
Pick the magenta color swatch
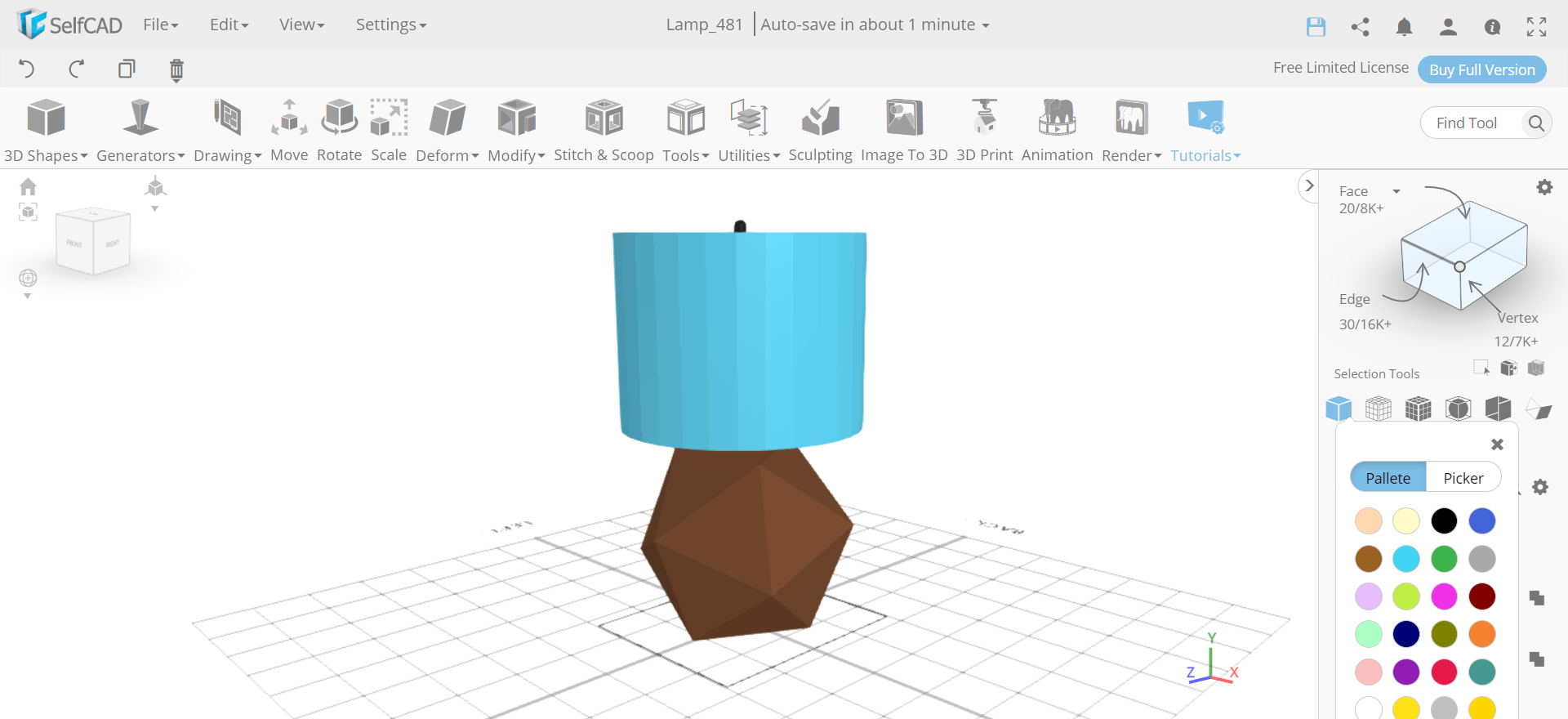(1444, 596)
